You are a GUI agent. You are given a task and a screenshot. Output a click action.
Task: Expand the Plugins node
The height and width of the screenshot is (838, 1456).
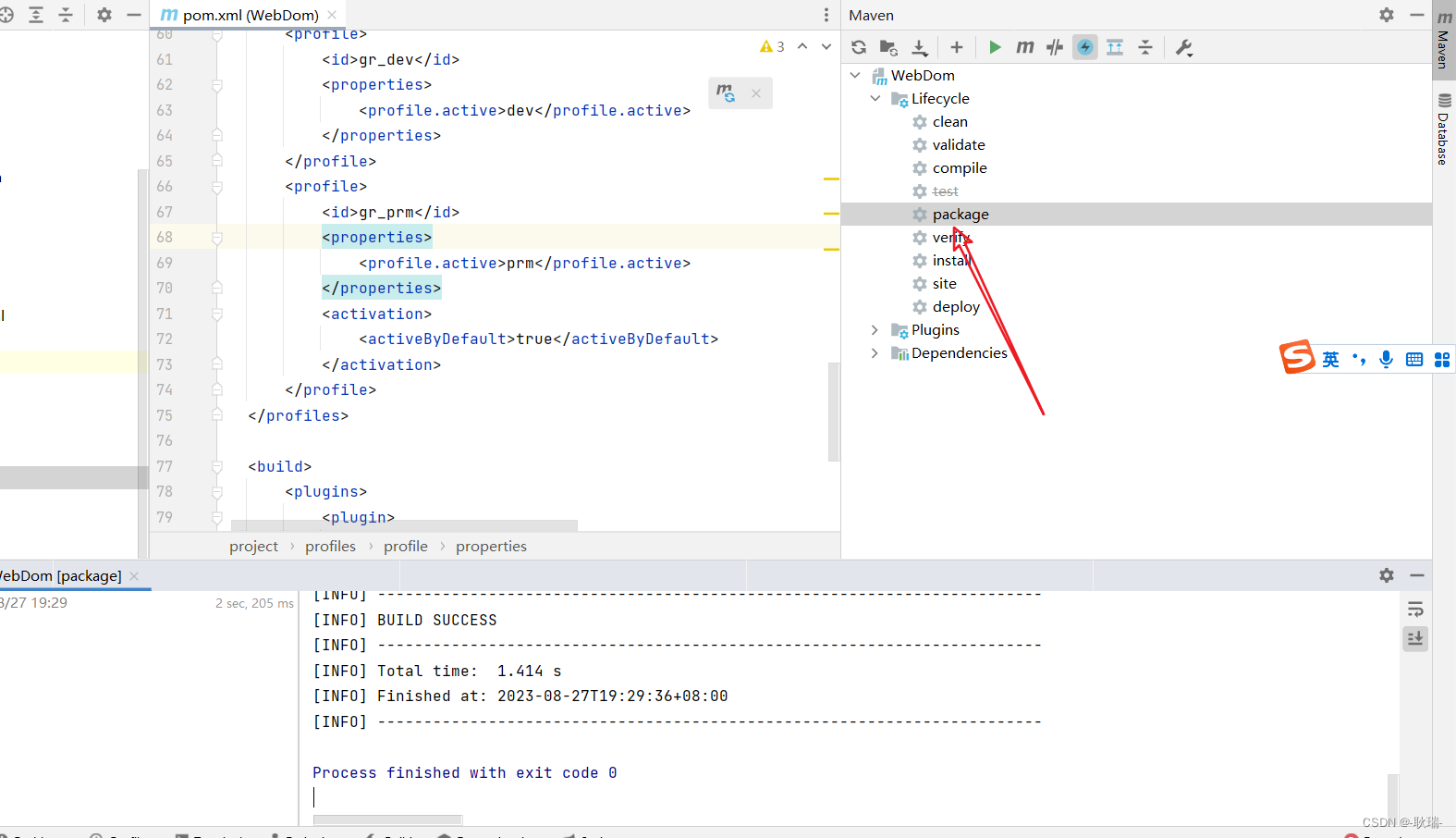click(875, 329)
